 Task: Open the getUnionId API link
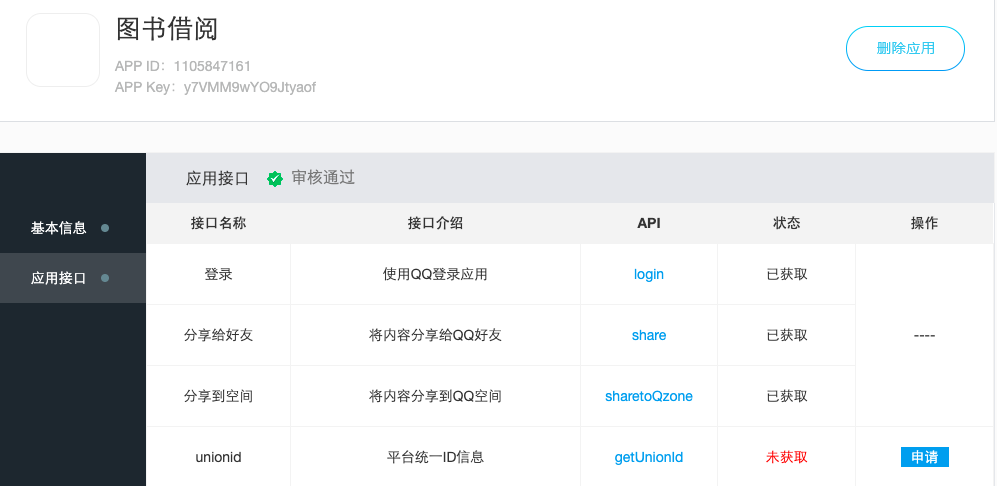[649, 457]
